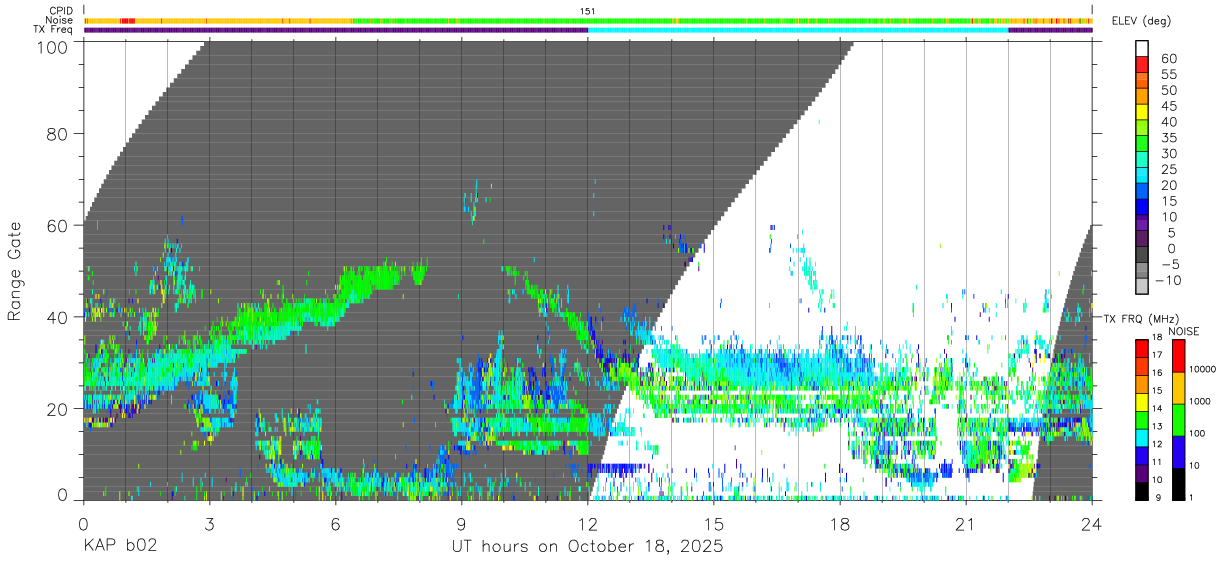Viewport: 1228px width, 567px height.
Task: Click the y-axis tick label "100"
Action: 53,47
